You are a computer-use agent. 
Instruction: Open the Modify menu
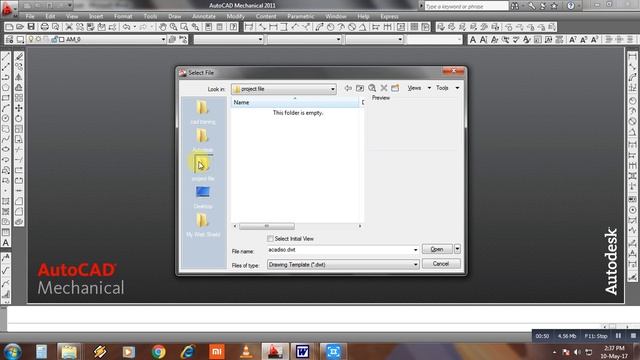[235, 16]
